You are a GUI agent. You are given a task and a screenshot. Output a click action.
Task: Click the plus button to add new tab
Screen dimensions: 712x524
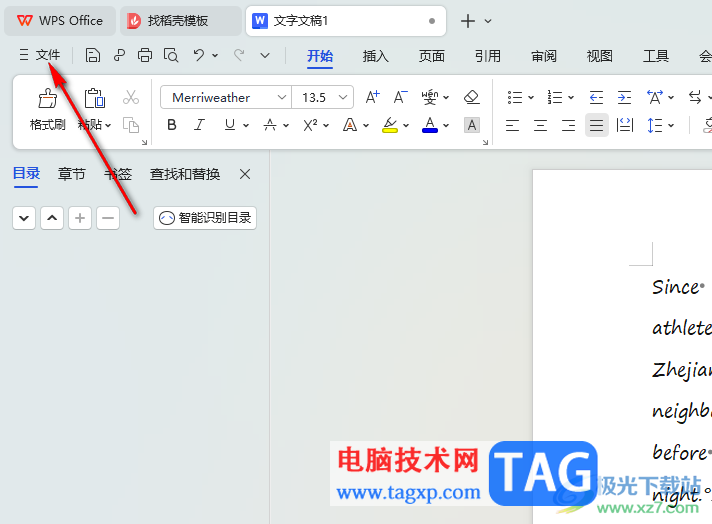pos(468,21)
